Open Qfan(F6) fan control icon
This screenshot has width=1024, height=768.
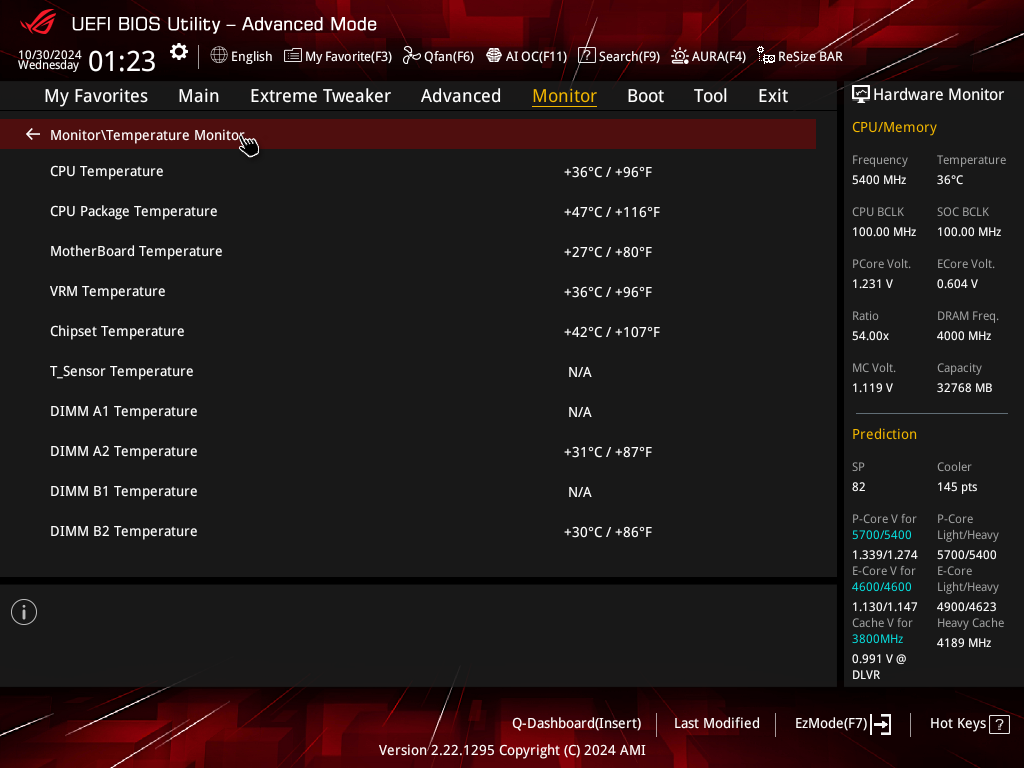tap(411, 56)
